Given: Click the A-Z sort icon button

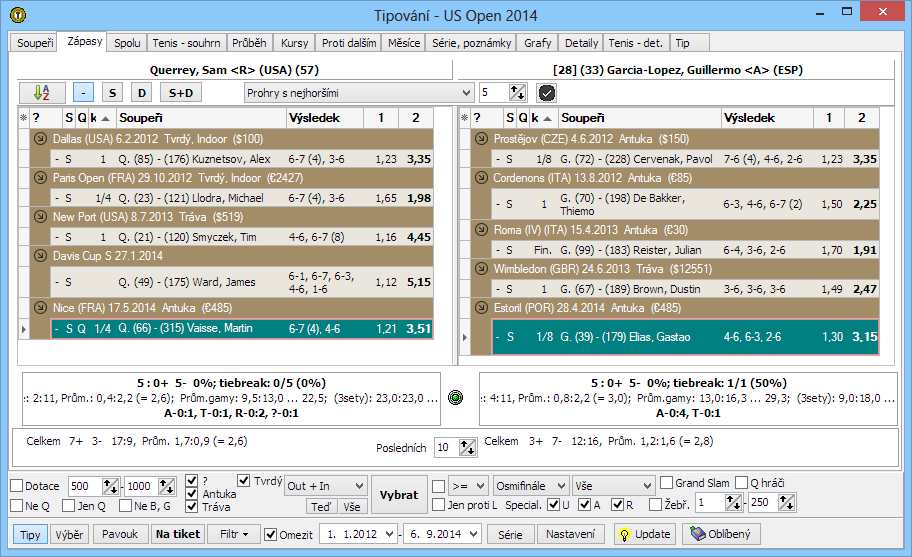Looking at the screenshot, I should (x=42, y=93).
